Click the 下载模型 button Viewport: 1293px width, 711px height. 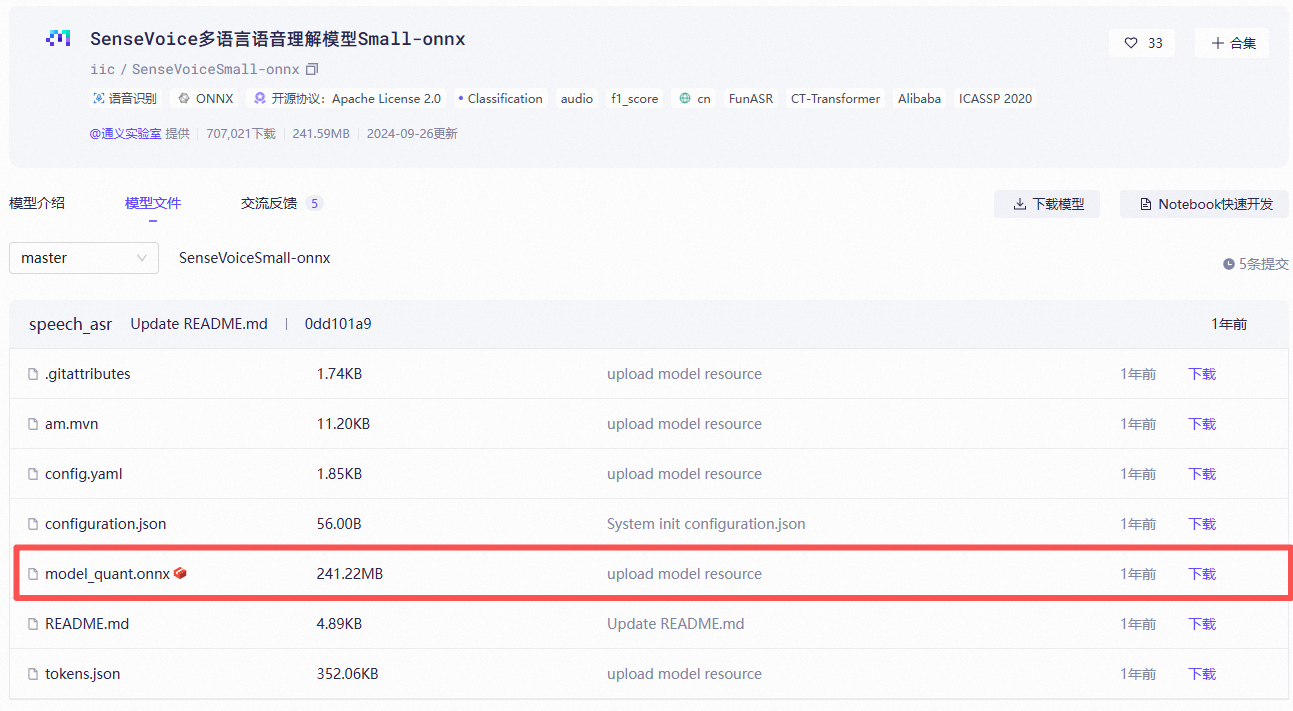point(1047,204)
